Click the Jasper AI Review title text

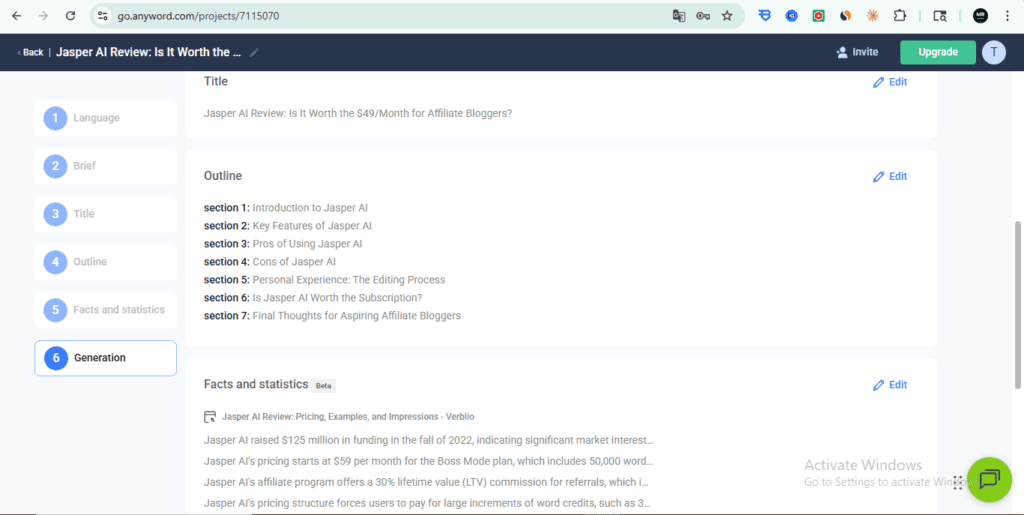358,114
